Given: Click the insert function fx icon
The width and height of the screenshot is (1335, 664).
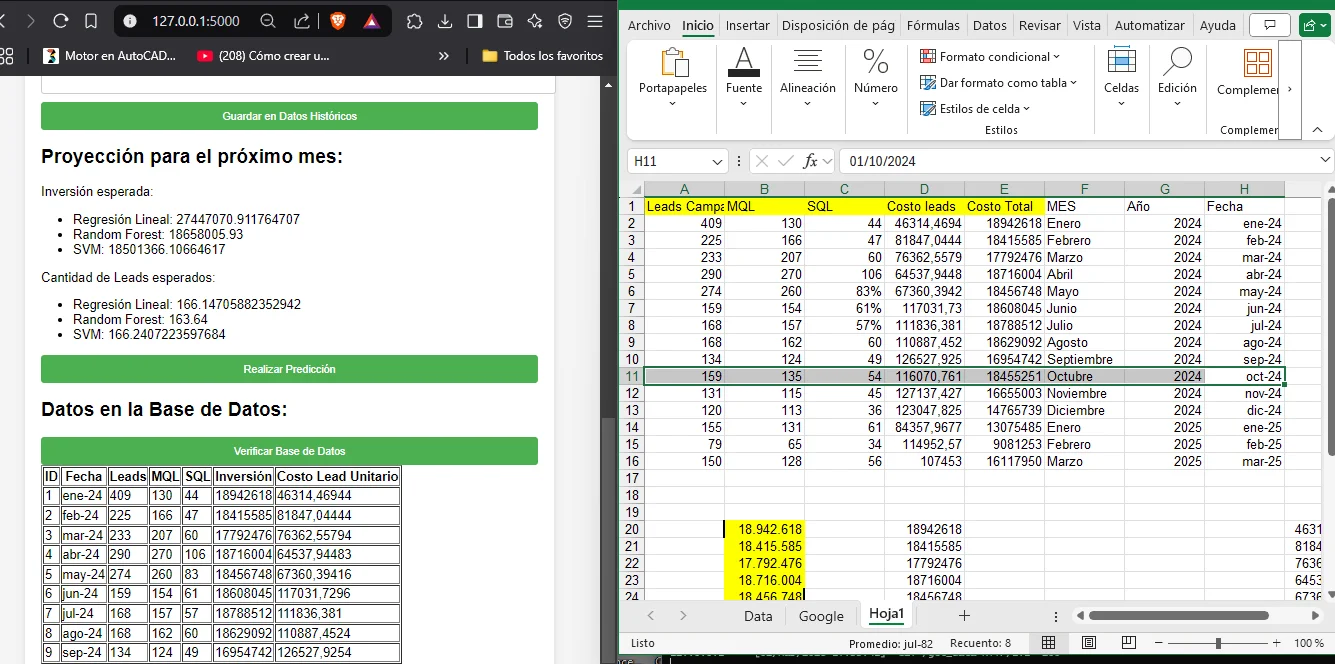Looking at the screenshot, I should [812, 161].
